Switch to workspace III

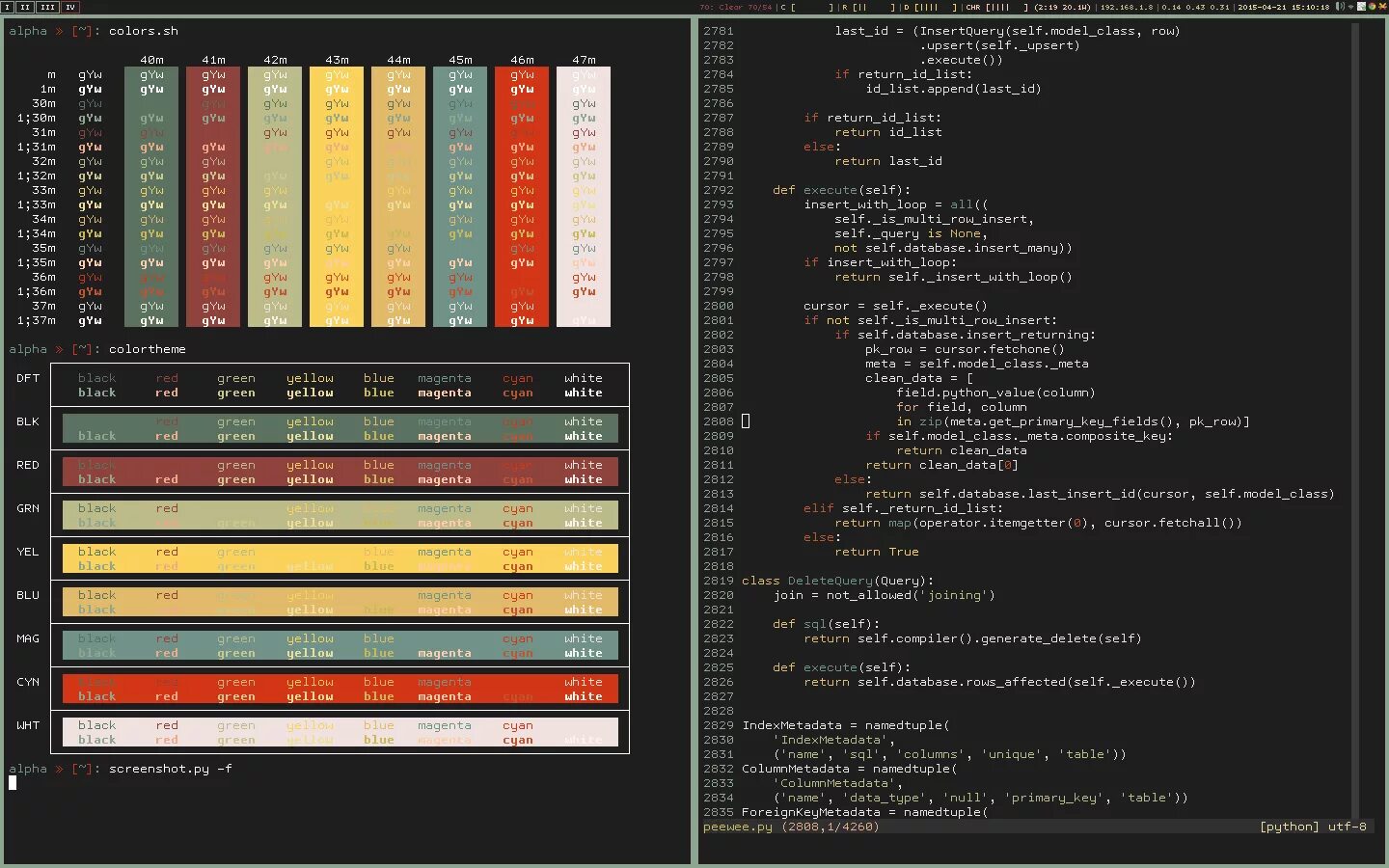tap(47, 7)
